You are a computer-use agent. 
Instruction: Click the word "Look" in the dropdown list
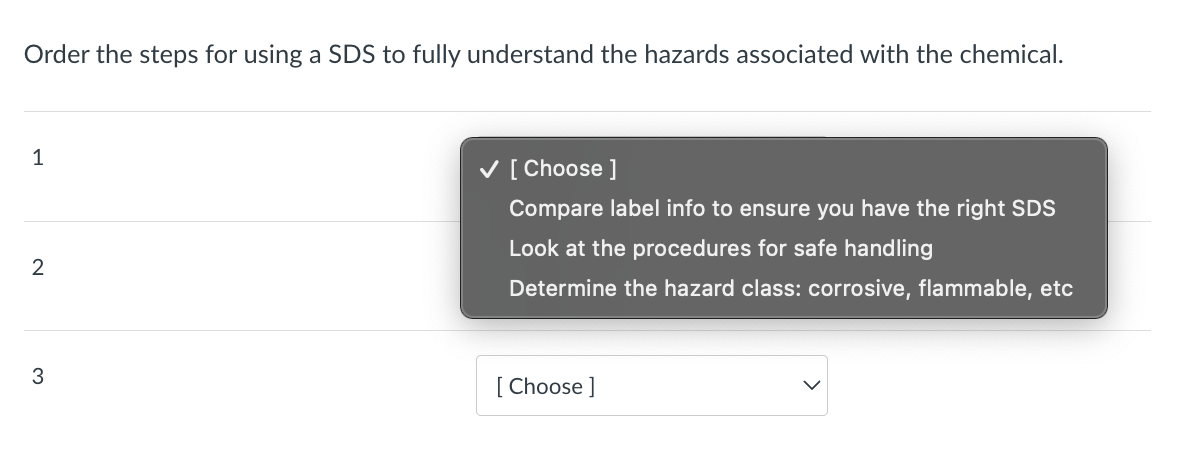click(x=531, y=248)
